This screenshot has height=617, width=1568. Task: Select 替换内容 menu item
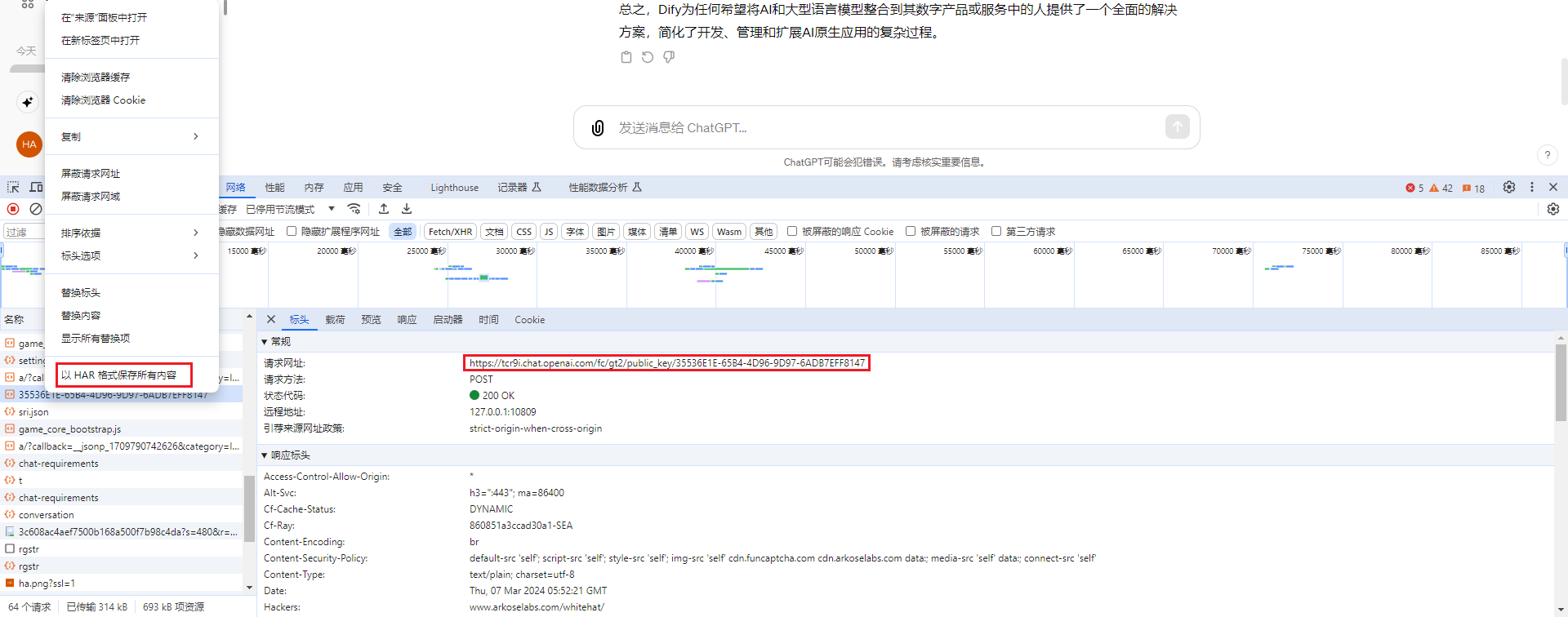(131, 315)
